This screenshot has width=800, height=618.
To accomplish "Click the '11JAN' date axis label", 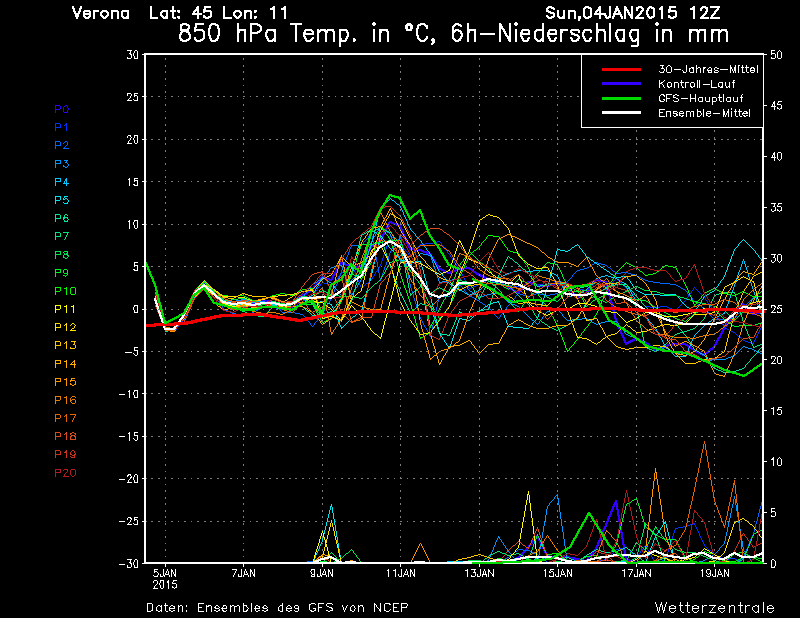I will pyautogui.click(x=401, y=573).
